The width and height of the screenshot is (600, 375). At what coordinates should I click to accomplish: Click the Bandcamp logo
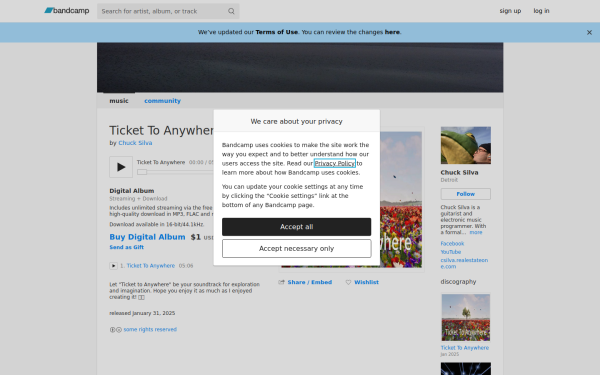67,11
